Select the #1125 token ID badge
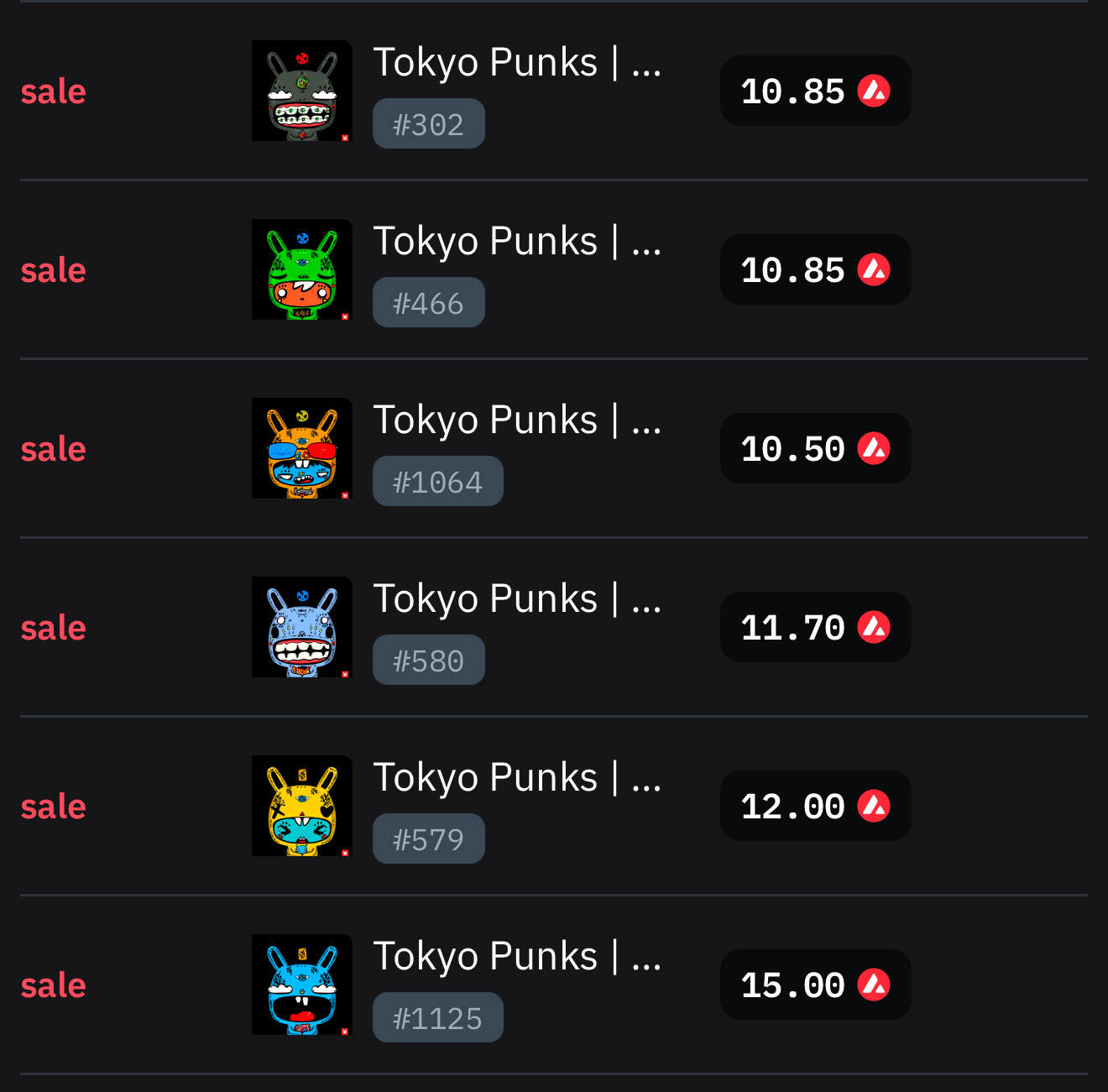 [x=437, y=1018]
